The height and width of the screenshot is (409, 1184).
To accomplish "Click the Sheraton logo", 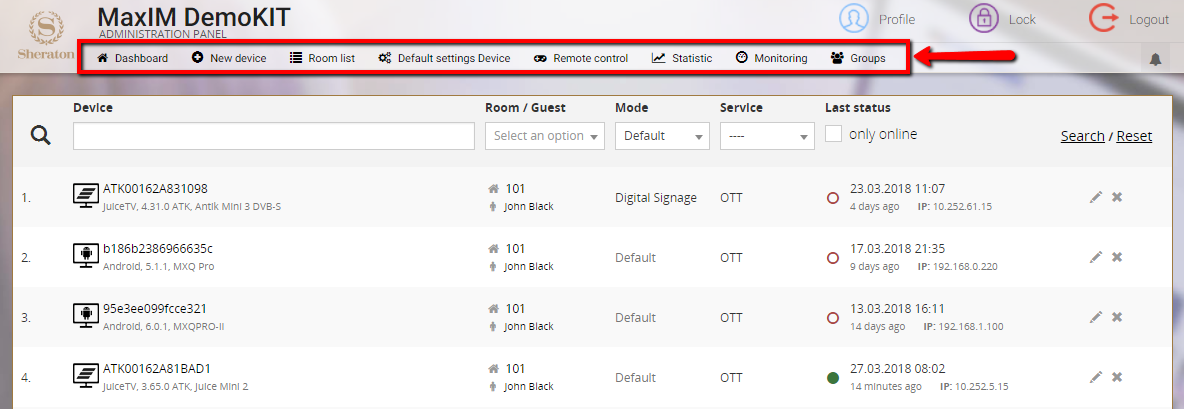I will [x=45, y=35].
